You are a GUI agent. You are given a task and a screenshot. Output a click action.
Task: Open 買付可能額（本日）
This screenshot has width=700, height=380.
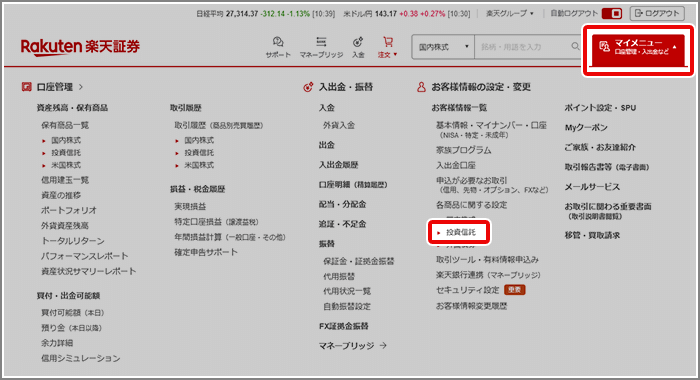(x=73, y=313)
